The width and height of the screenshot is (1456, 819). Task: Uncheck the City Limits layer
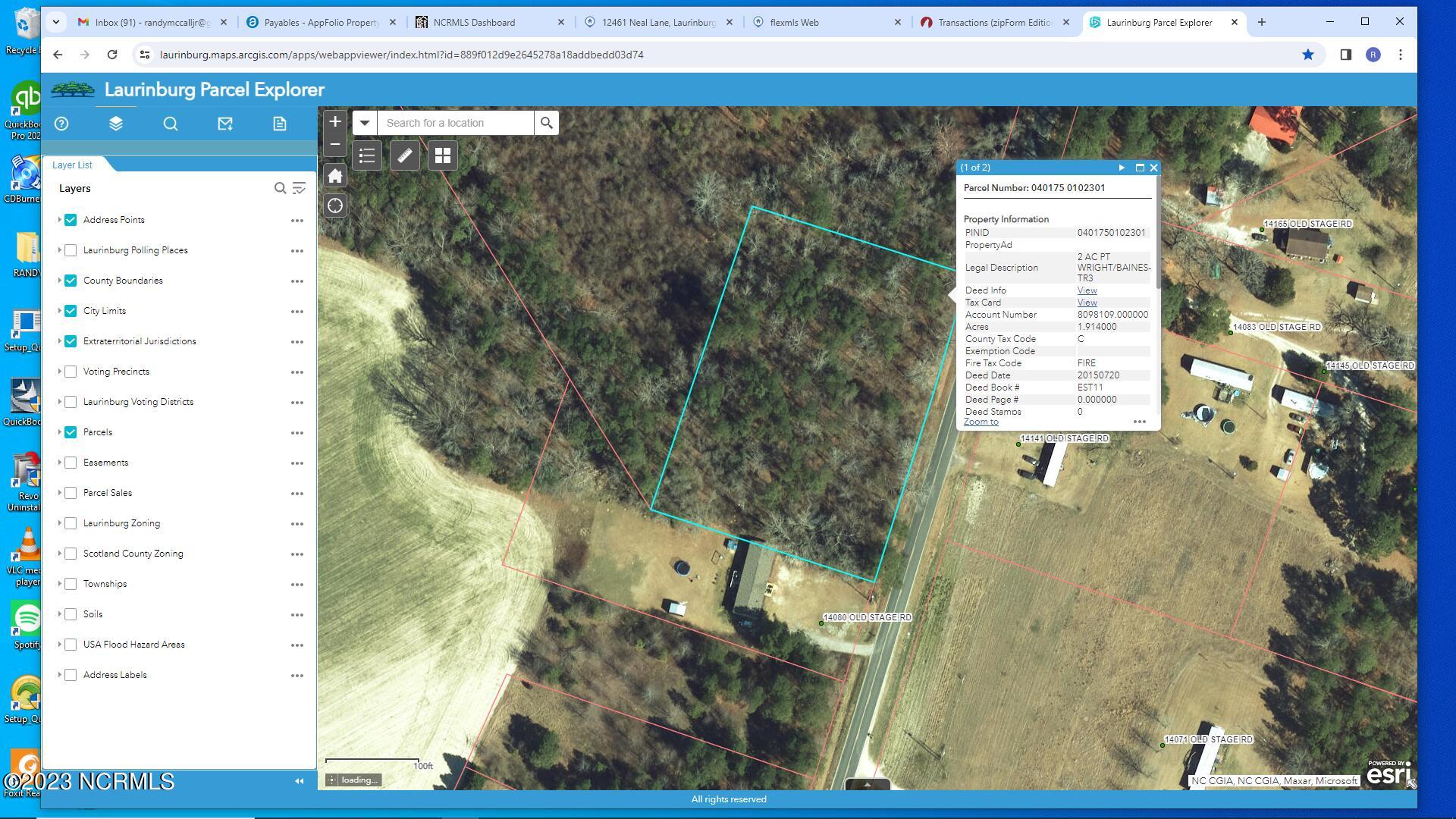[71, 311]
